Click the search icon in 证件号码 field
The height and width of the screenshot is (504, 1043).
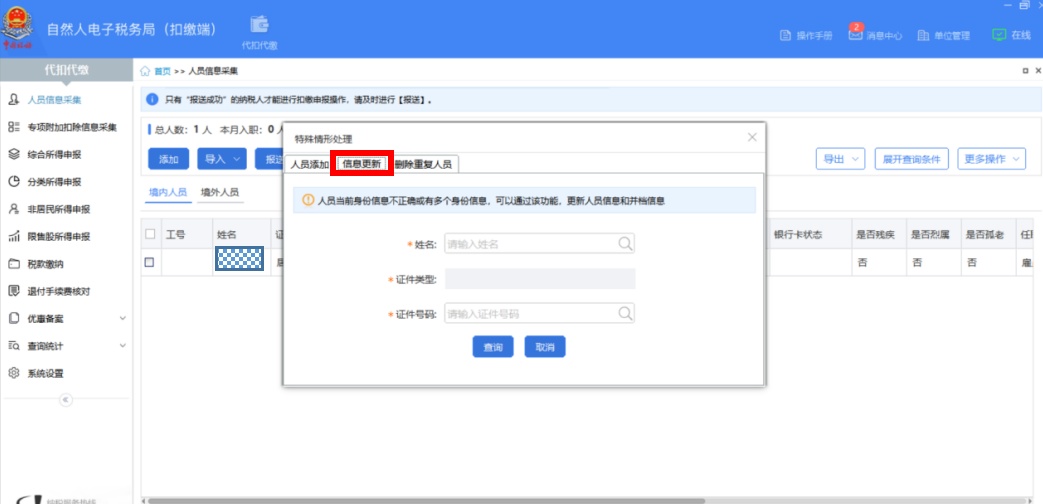[625, 313]
